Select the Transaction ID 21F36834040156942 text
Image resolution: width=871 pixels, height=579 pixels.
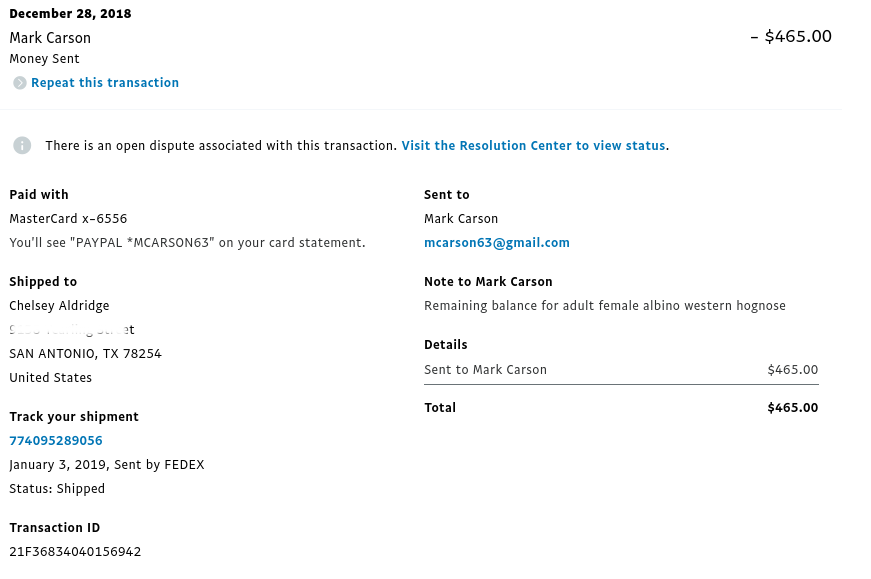coord(75,552)
